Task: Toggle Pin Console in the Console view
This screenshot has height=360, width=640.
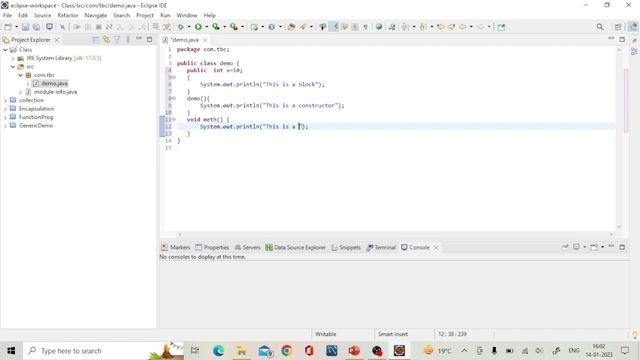Action: click(565, 247)
